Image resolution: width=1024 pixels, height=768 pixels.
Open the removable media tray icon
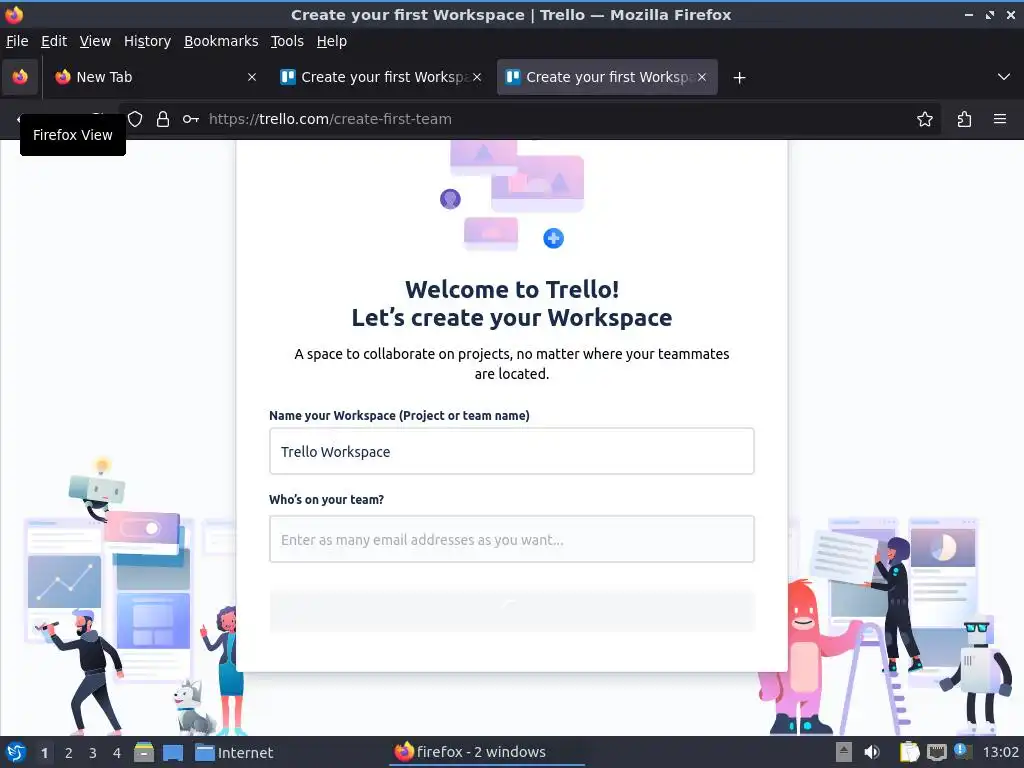844,752
